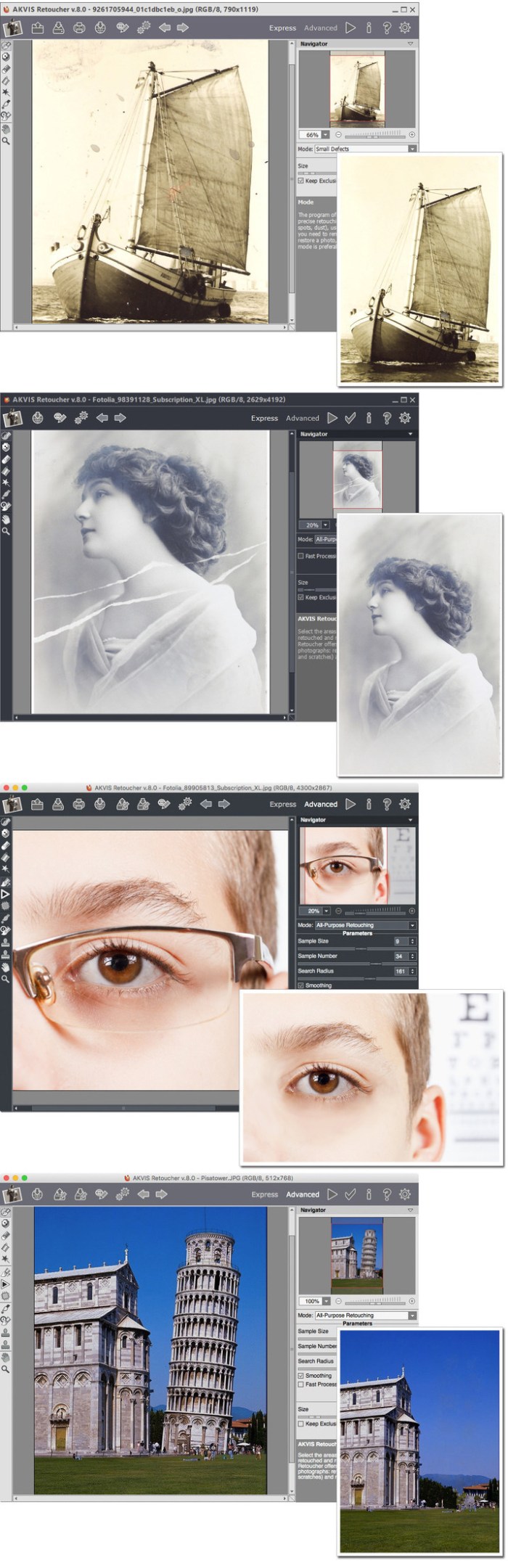Click Search Radius stepper in eye photo window
Image resolution: width=508 pixels, height=1568 pixels.
(x=412, y=971)
